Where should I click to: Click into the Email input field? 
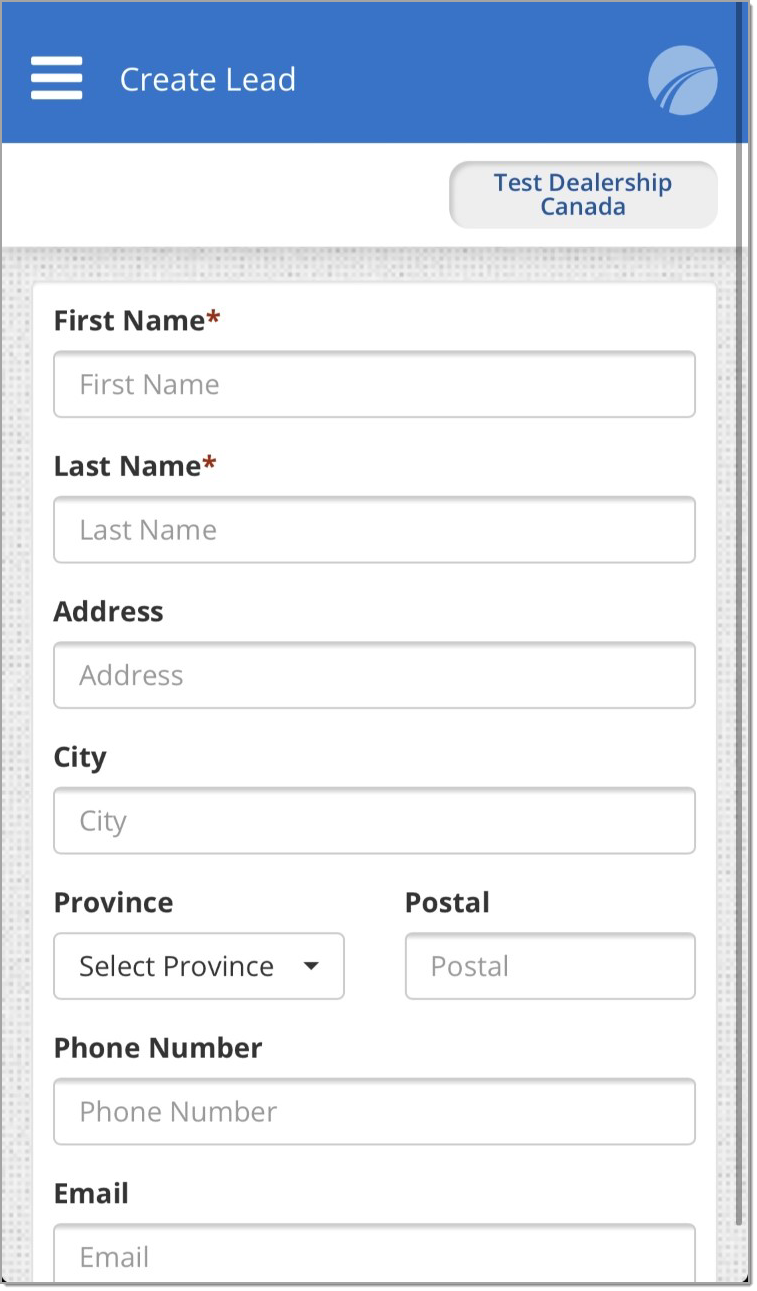pyautogui.click(x=374, y=1254)
